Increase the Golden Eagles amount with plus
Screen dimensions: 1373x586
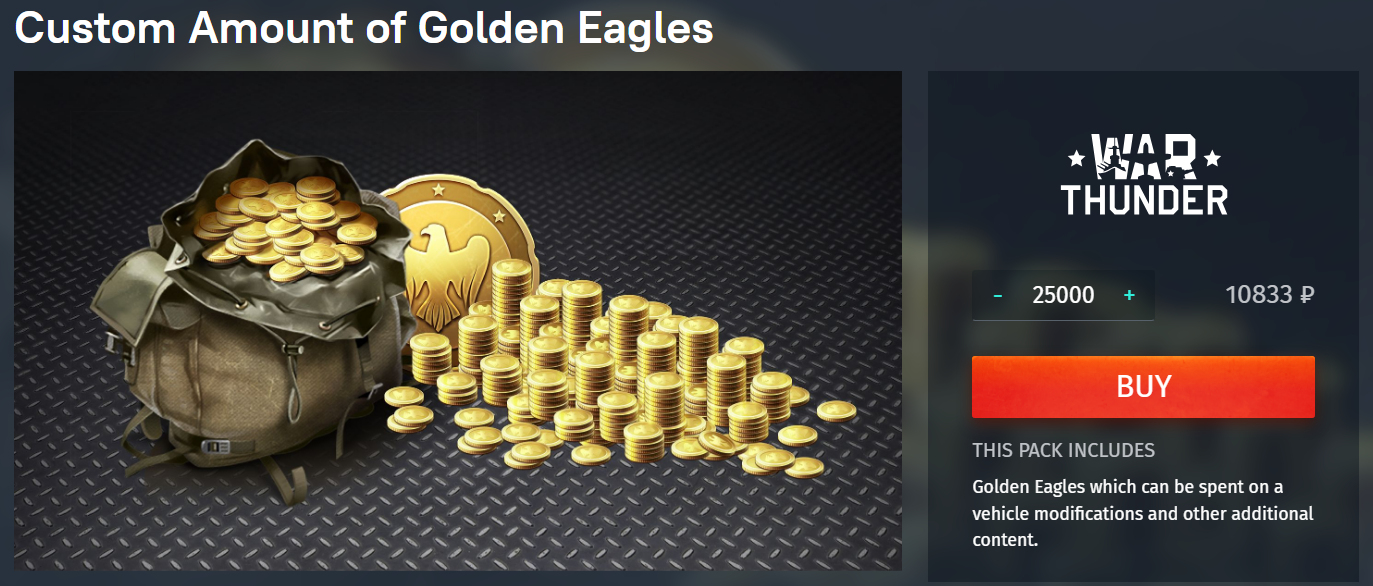coord(1129,295)
